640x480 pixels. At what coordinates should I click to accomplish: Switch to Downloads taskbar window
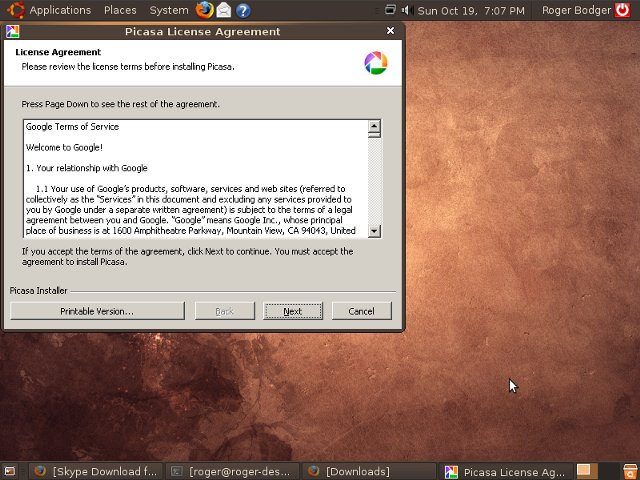[x=369, y=471]
